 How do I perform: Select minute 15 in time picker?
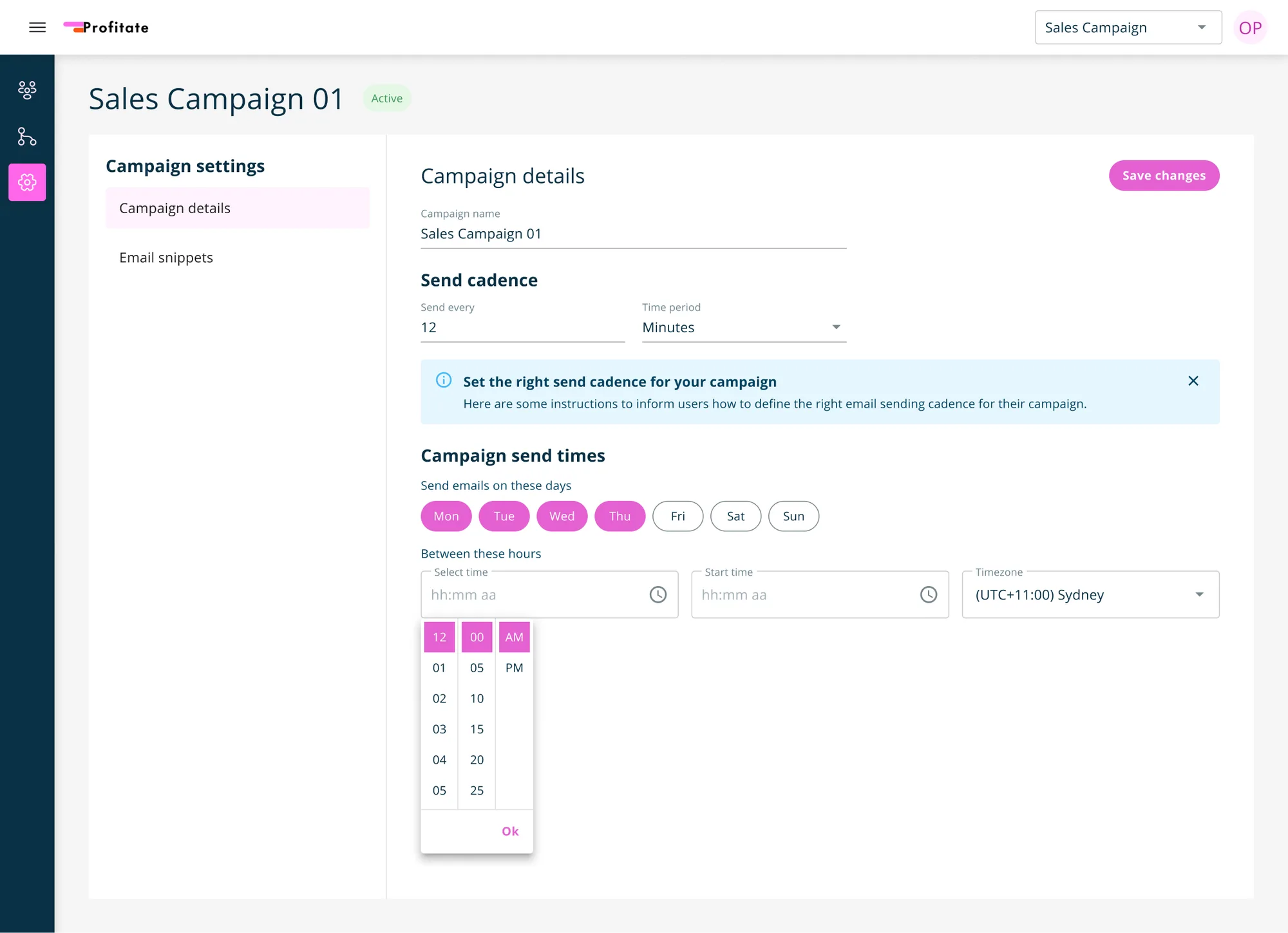477,729
